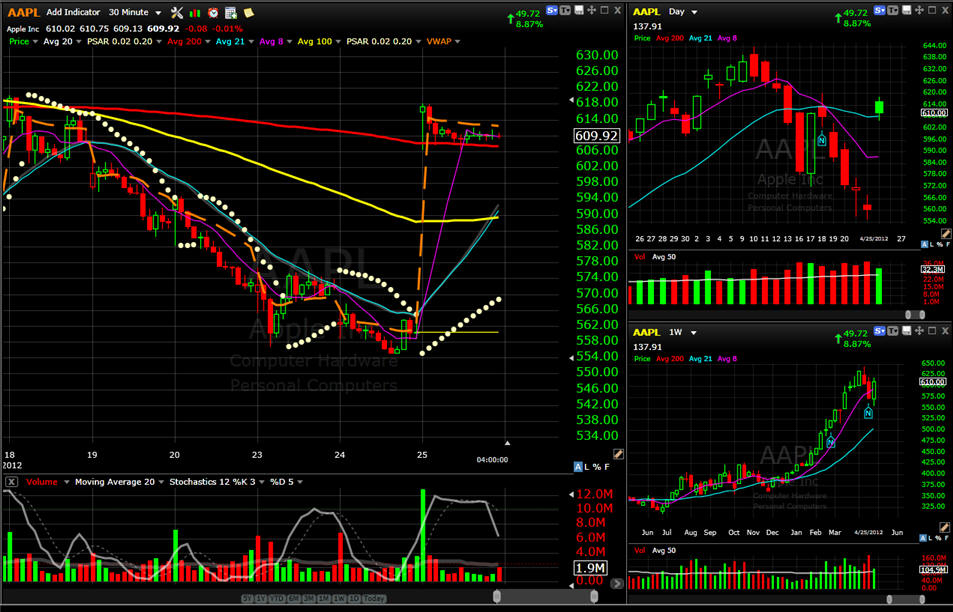Click the AAPL symbol in the Day chart

647,12
